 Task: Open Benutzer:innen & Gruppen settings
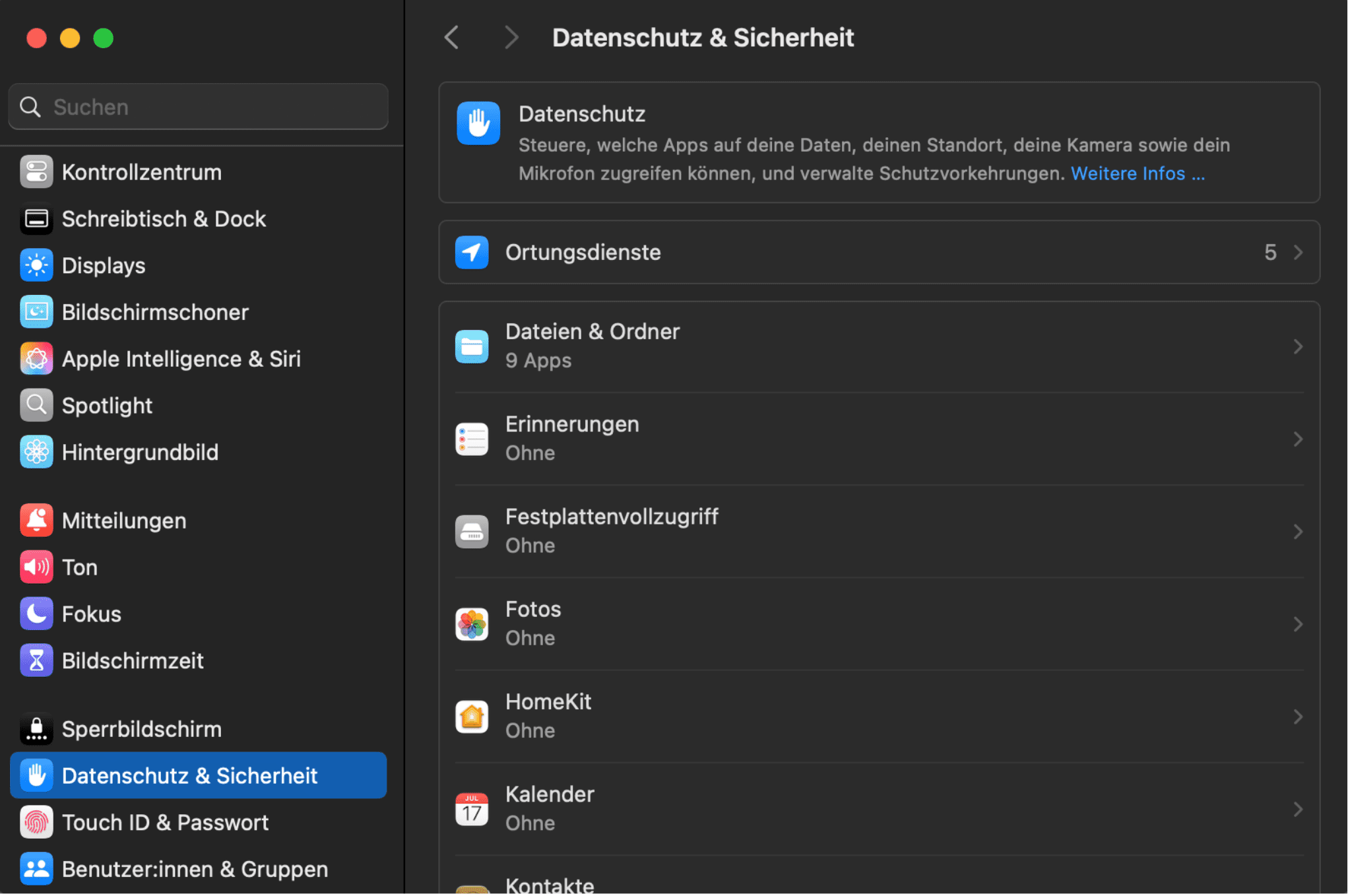(193, 869)
